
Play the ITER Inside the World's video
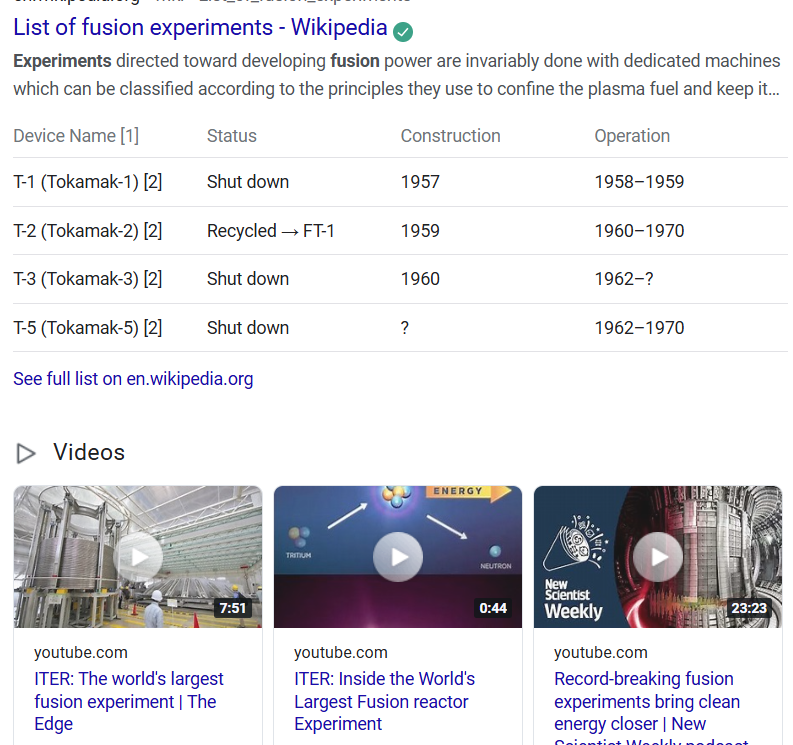pyautogui.click(x=398, y=557)
